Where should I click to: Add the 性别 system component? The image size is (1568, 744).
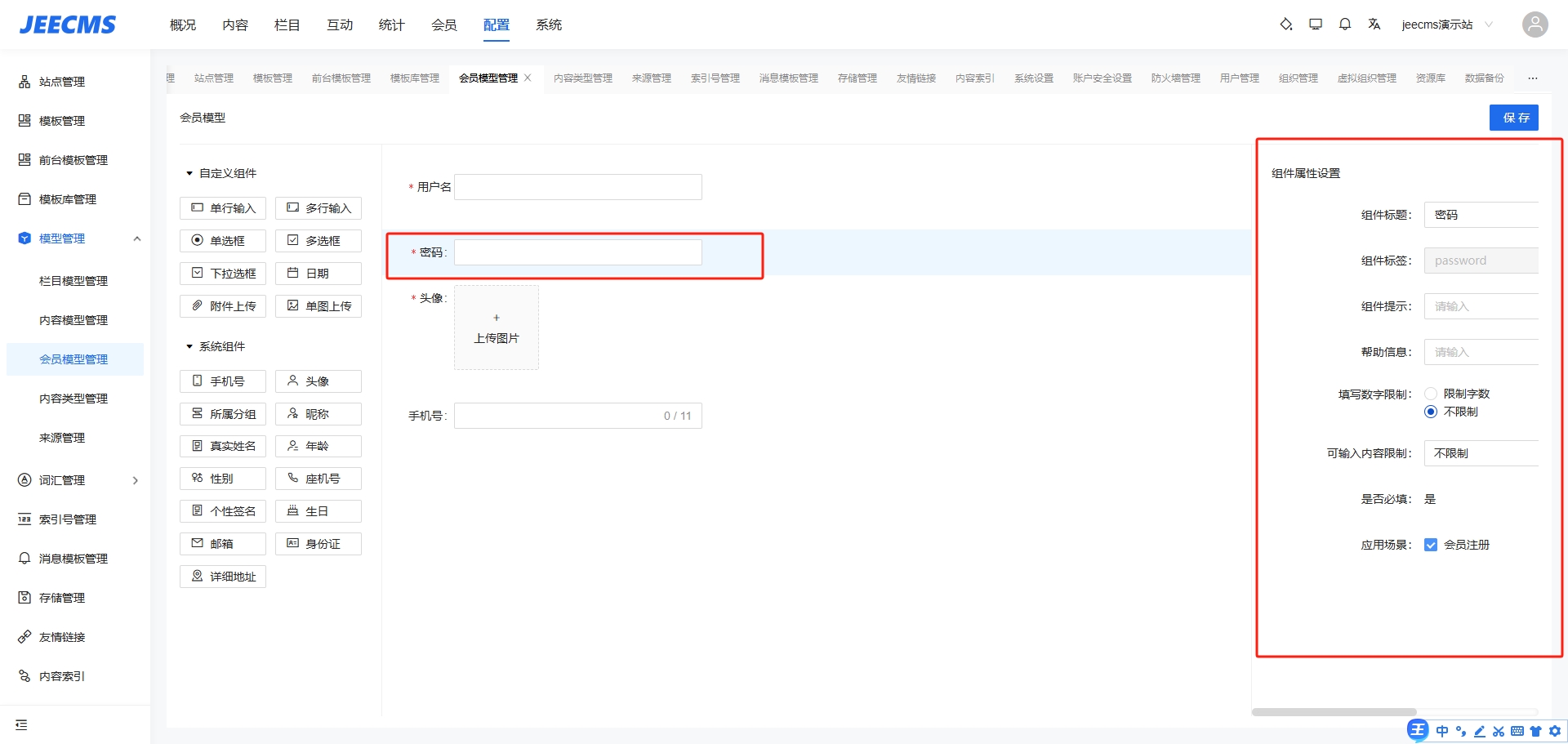(x=223, y=479)
